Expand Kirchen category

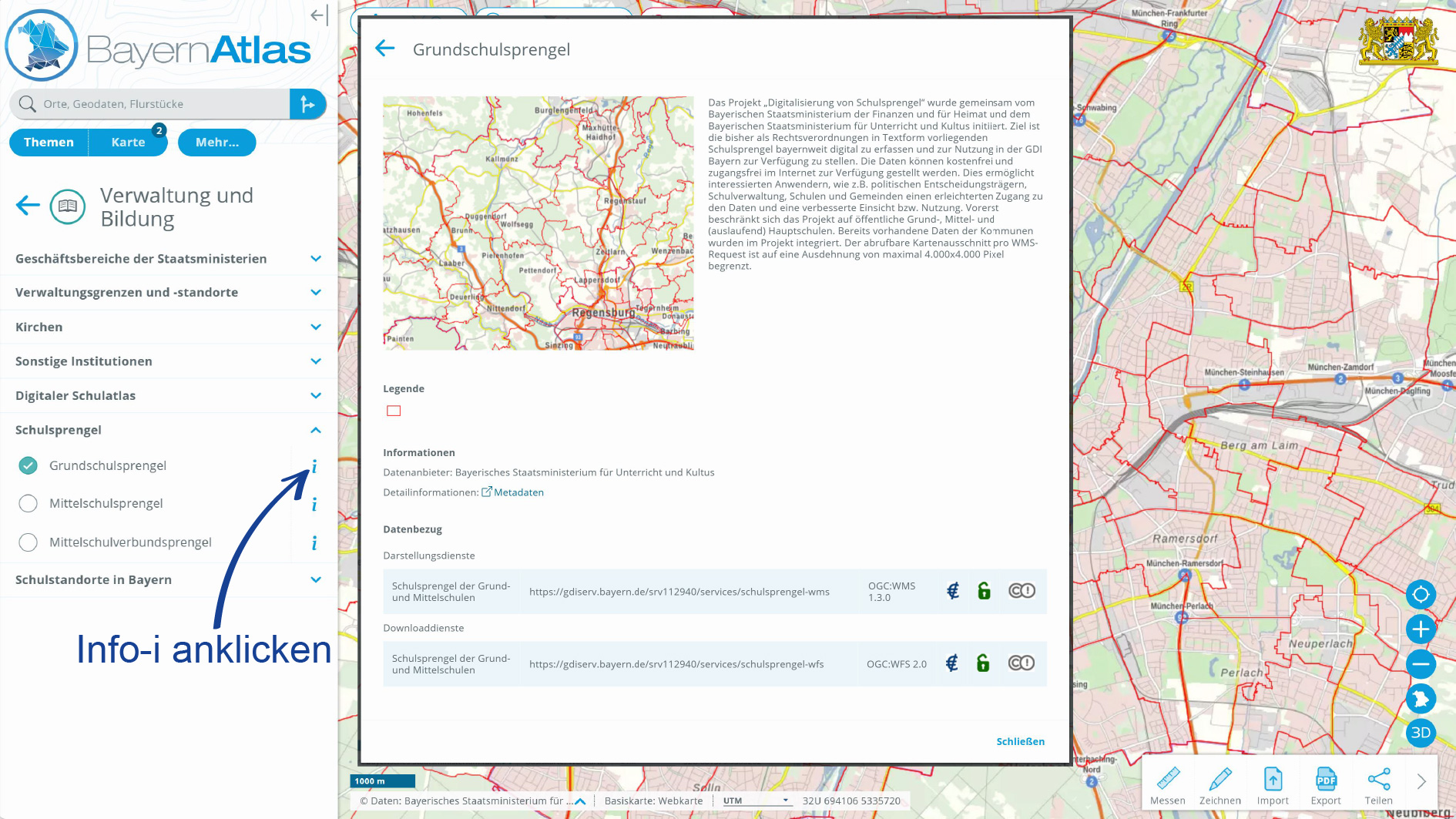pyautogui.click(x=315, y=327)
